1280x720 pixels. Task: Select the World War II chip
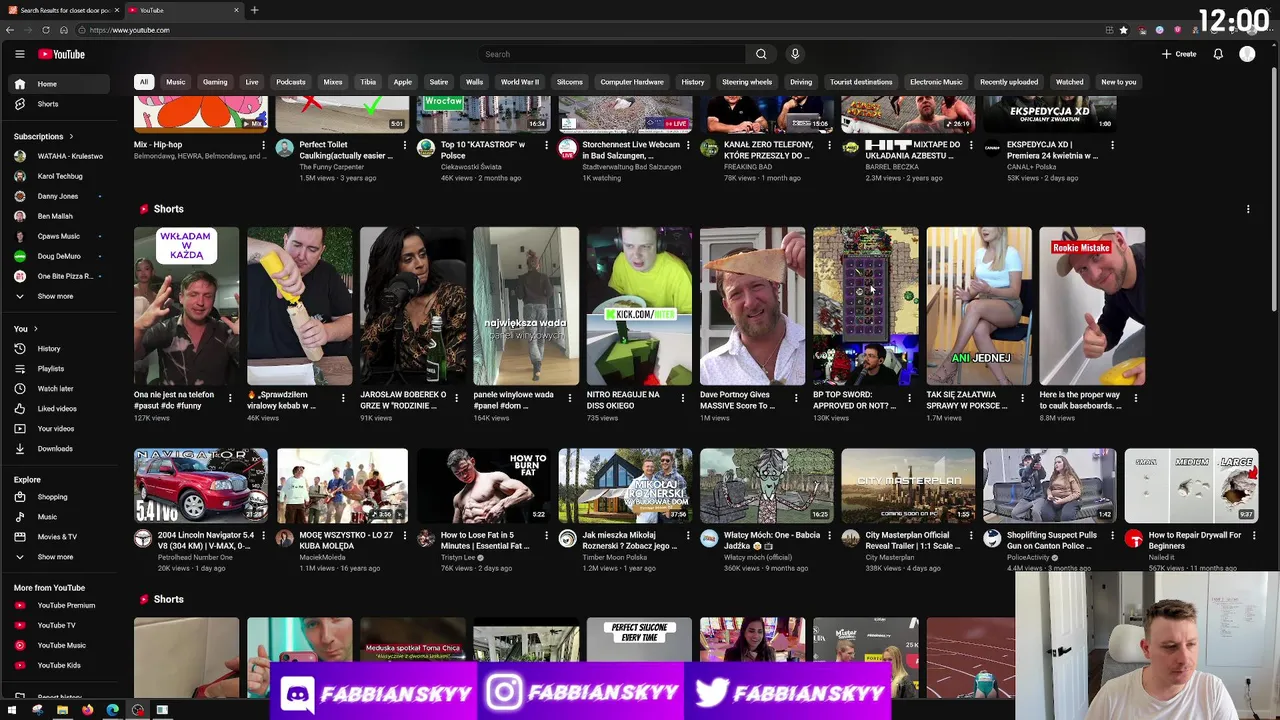[x=520, y=82]
